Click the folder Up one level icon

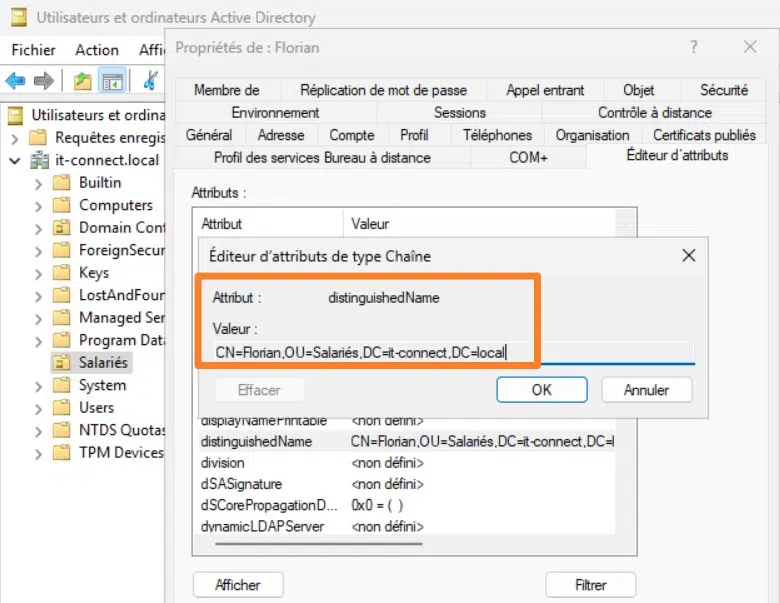(x=83, y=81)
